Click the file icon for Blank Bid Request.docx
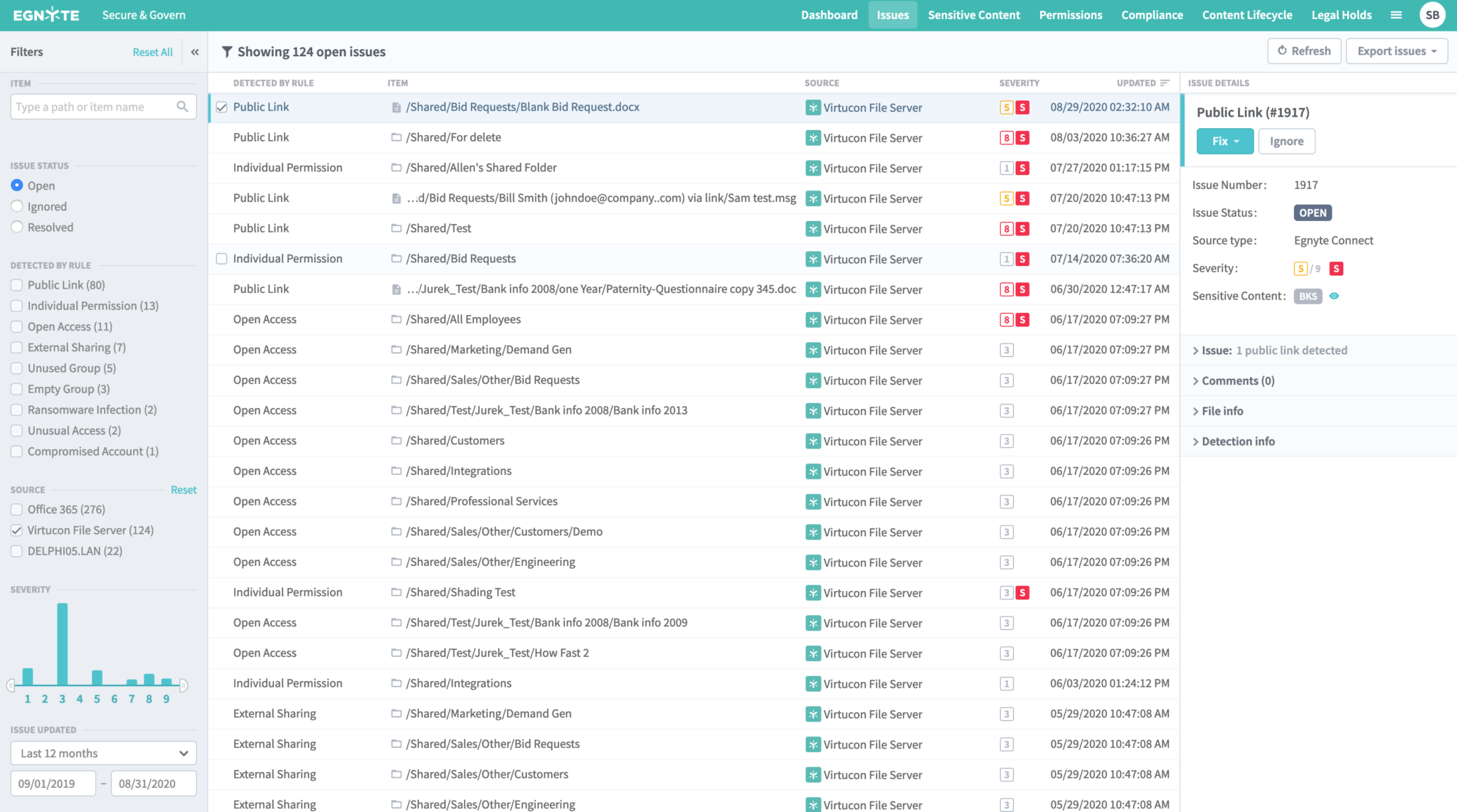 pyautogui.click(x=396, y=107)
